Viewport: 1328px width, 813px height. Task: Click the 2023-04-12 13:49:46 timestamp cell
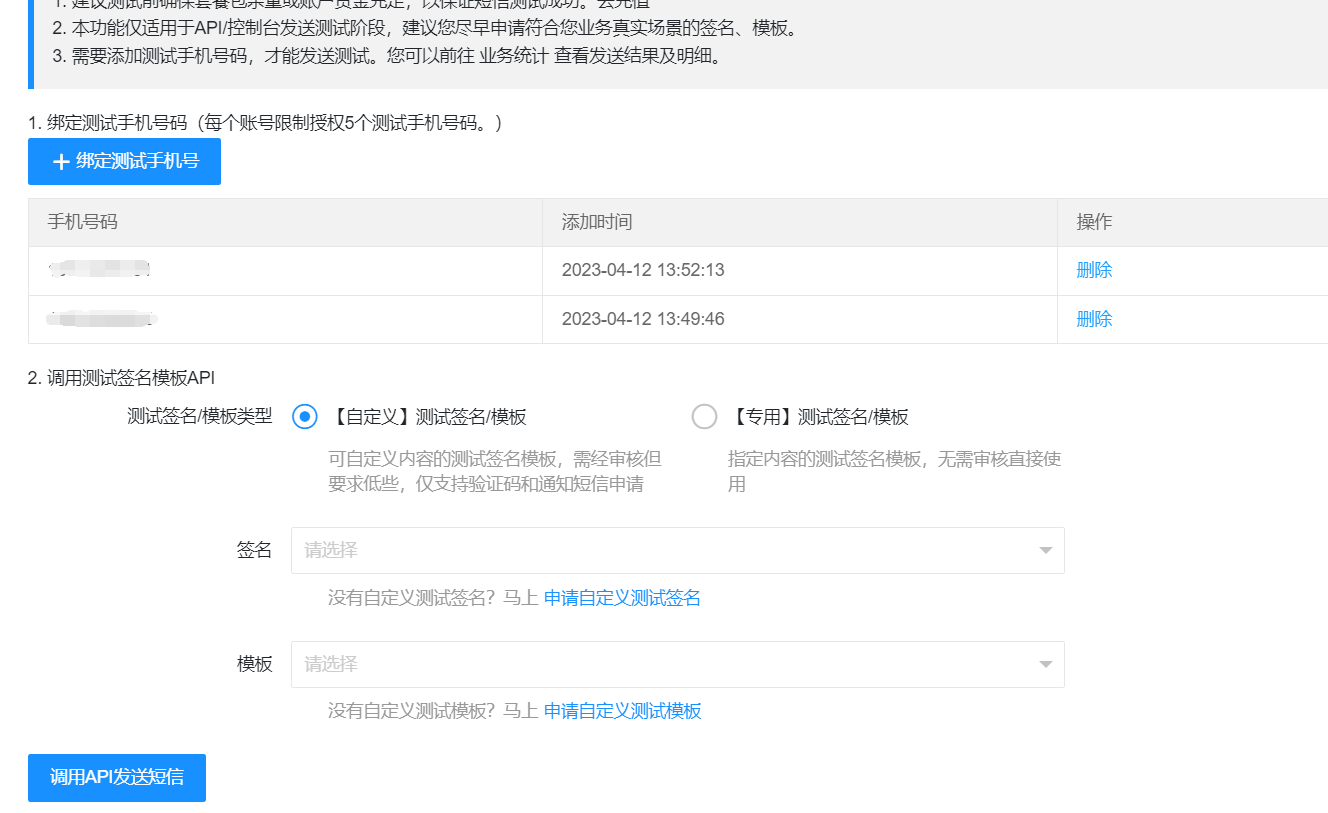click(643, 319)
